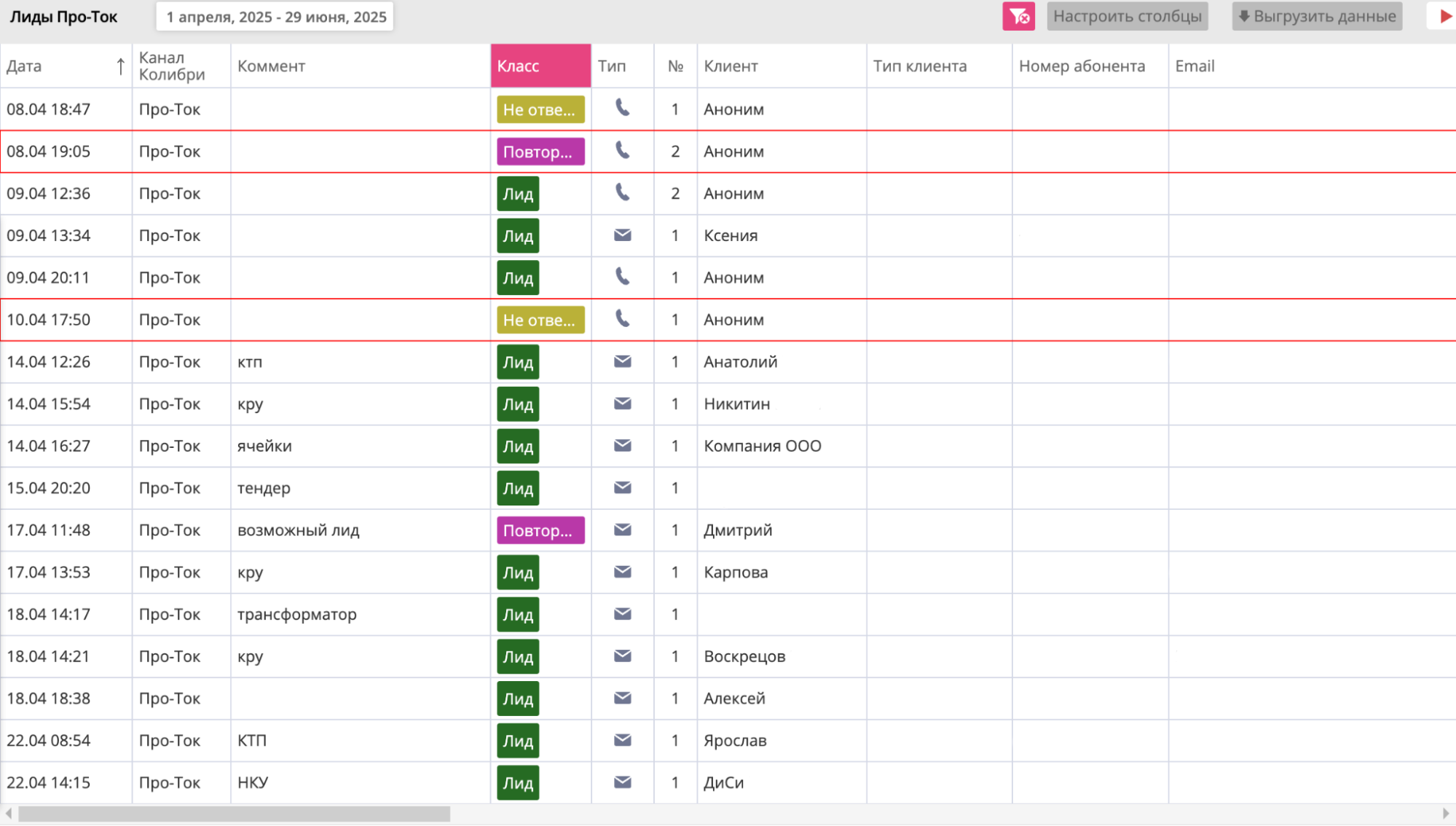Click phone icon in 08.04 18:47 row

tap(622, 108)
